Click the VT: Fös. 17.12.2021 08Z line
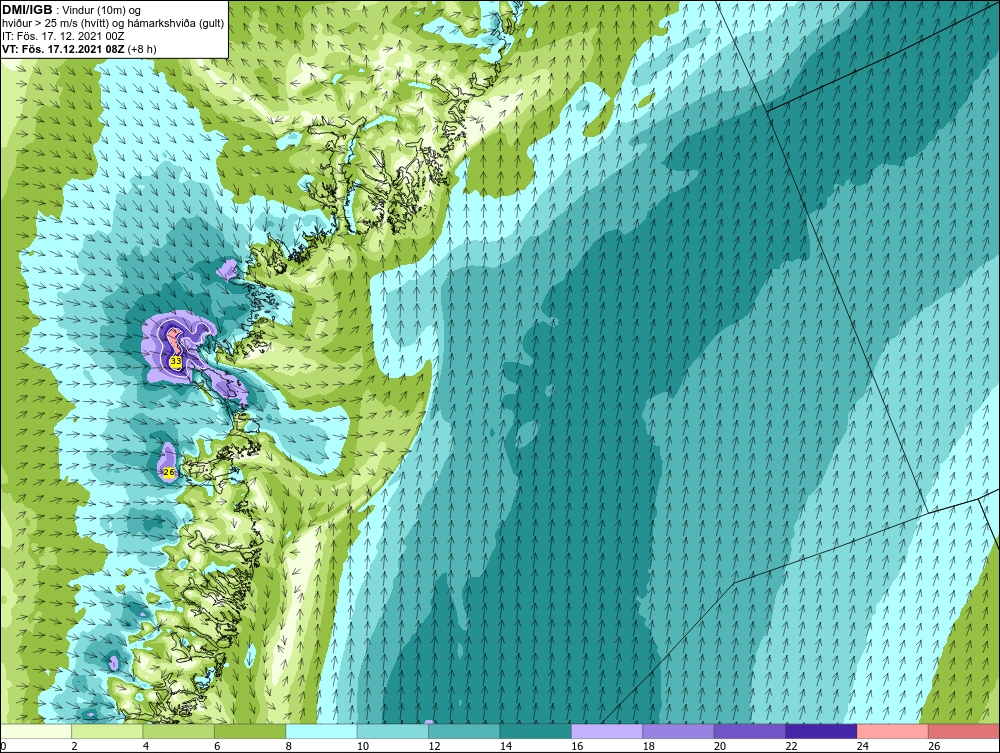 tap(64, 48)
